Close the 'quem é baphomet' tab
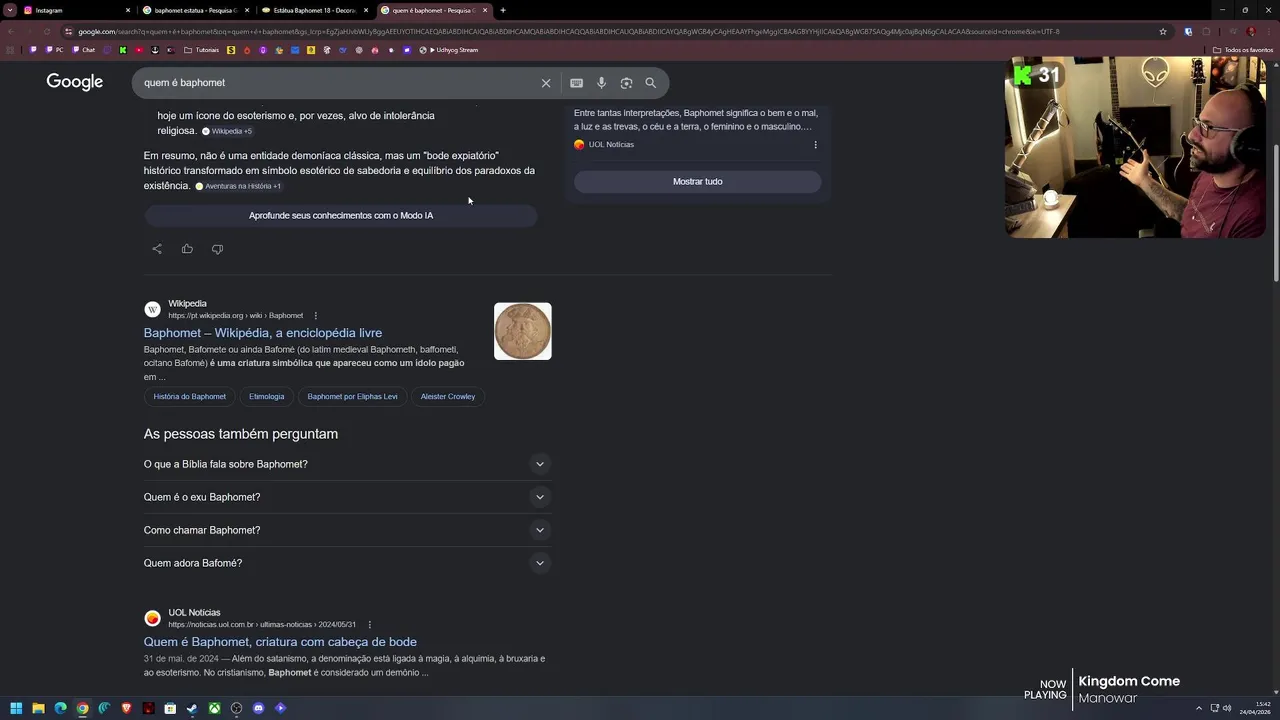The width and height of the screenshot is (1280, 720). [x=485, y=10]
